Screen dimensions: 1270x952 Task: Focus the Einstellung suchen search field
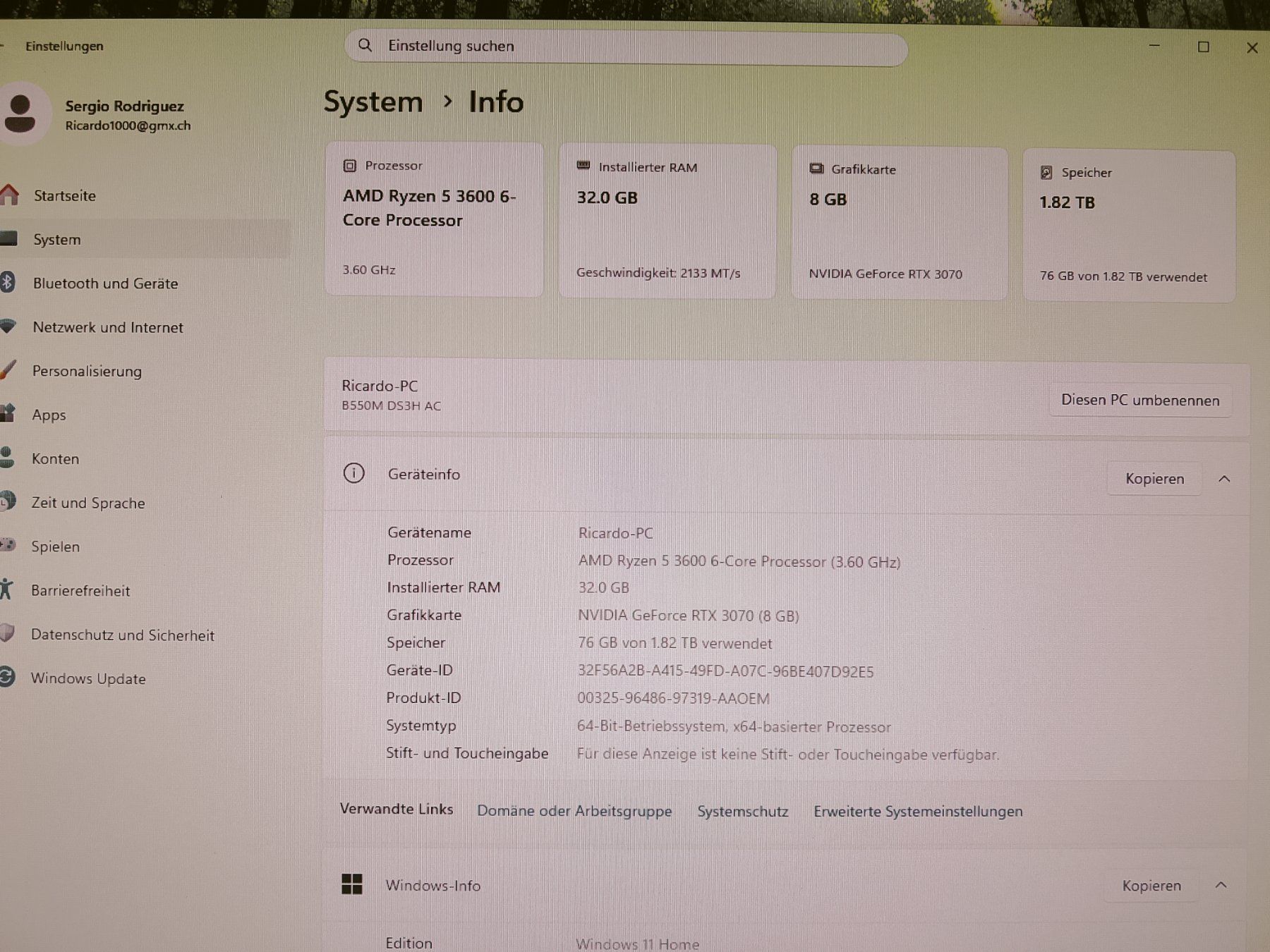coord(626,48)
